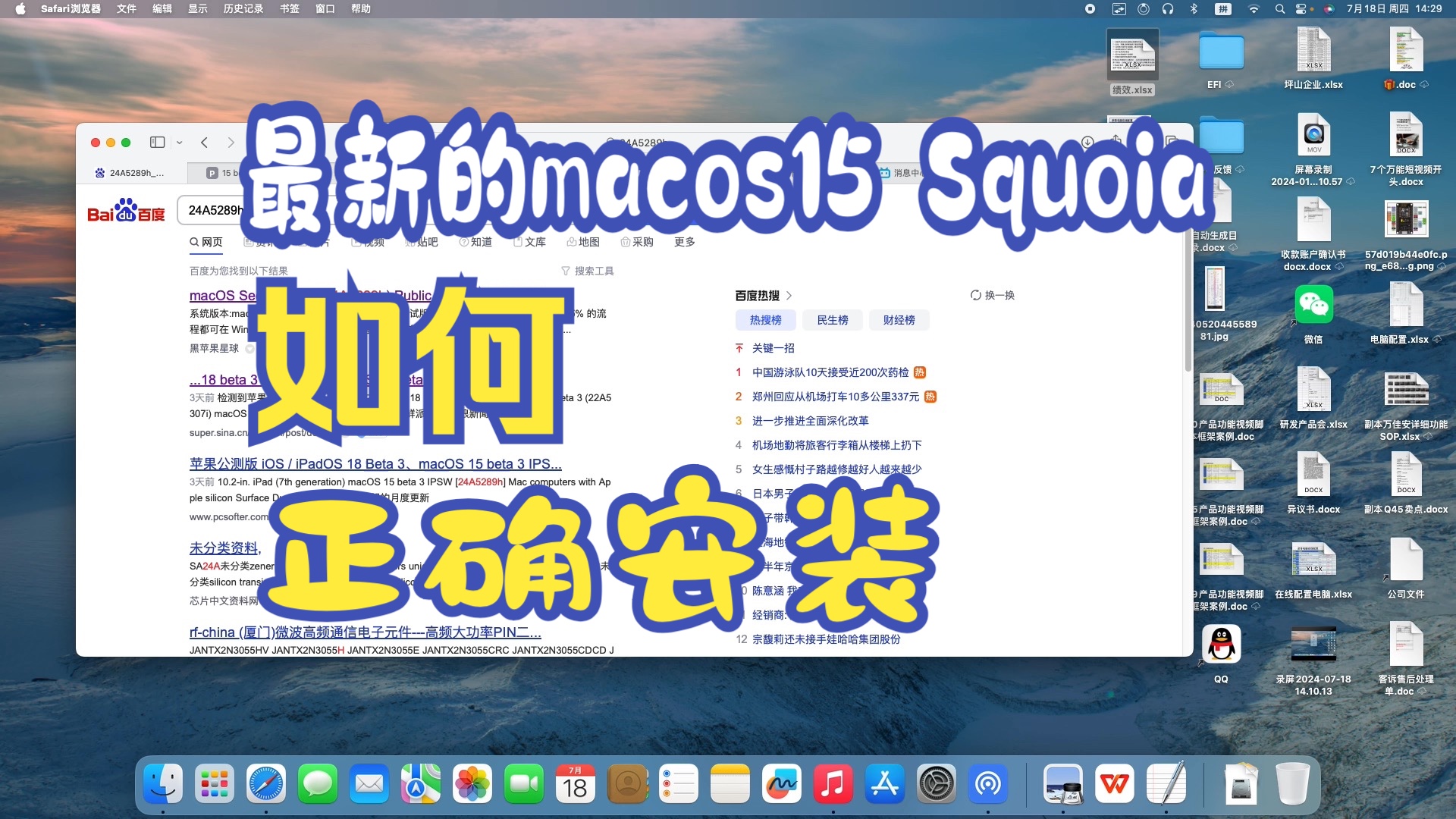Go back in Safari history
Screen dimensions: 1456x819
tap(204, 142)
